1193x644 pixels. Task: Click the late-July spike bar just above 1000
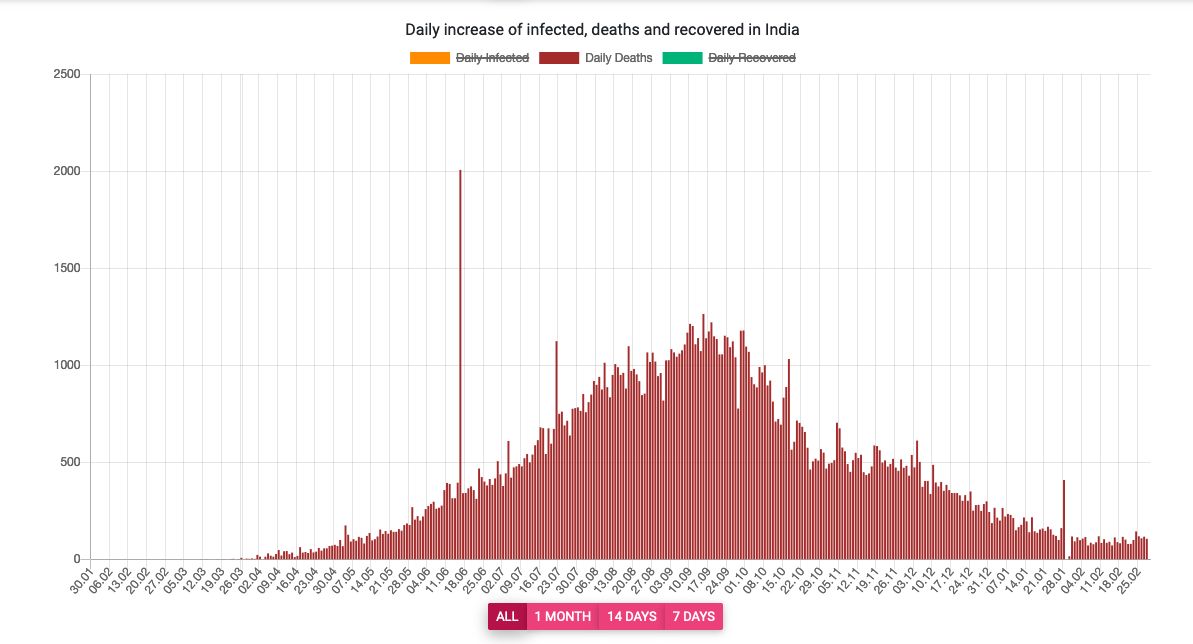pos(556,450)
